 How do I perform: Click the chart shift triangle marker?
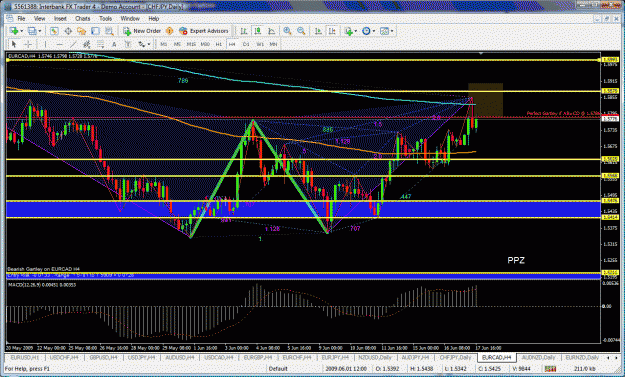[481, 53]
